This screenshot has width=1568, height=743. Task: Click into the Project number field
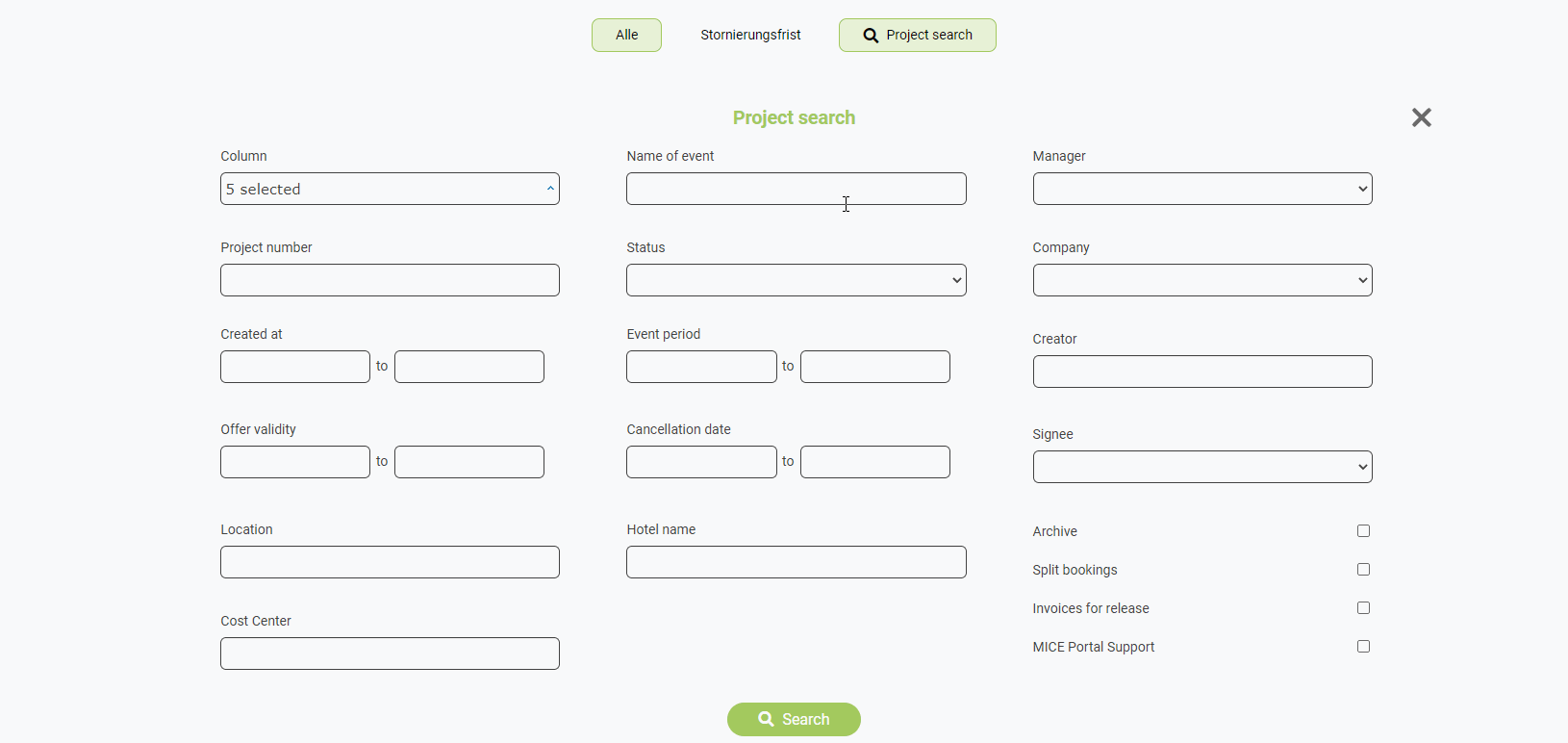[390, 280]
